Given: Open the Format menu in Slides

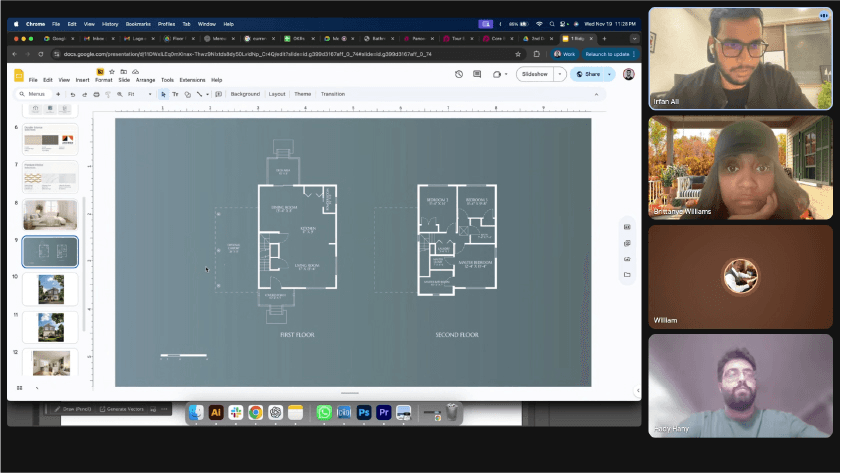Looking at the screenshot, I should pos(104,80).
